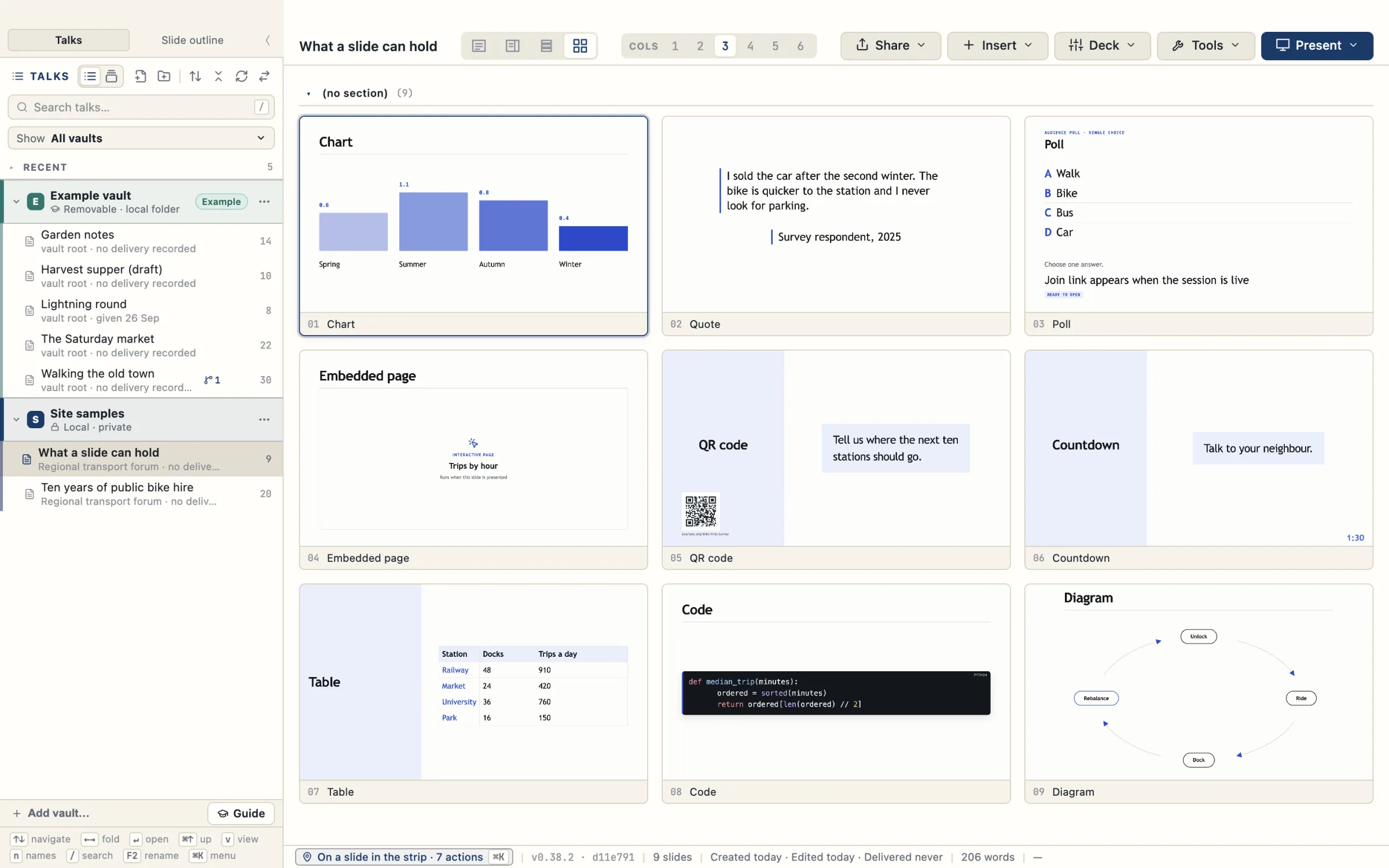Screen dimensions: 1389x868
Task: Open the Deck dropdown menu
Action: pyautogui.click(x=1102, y=46)
